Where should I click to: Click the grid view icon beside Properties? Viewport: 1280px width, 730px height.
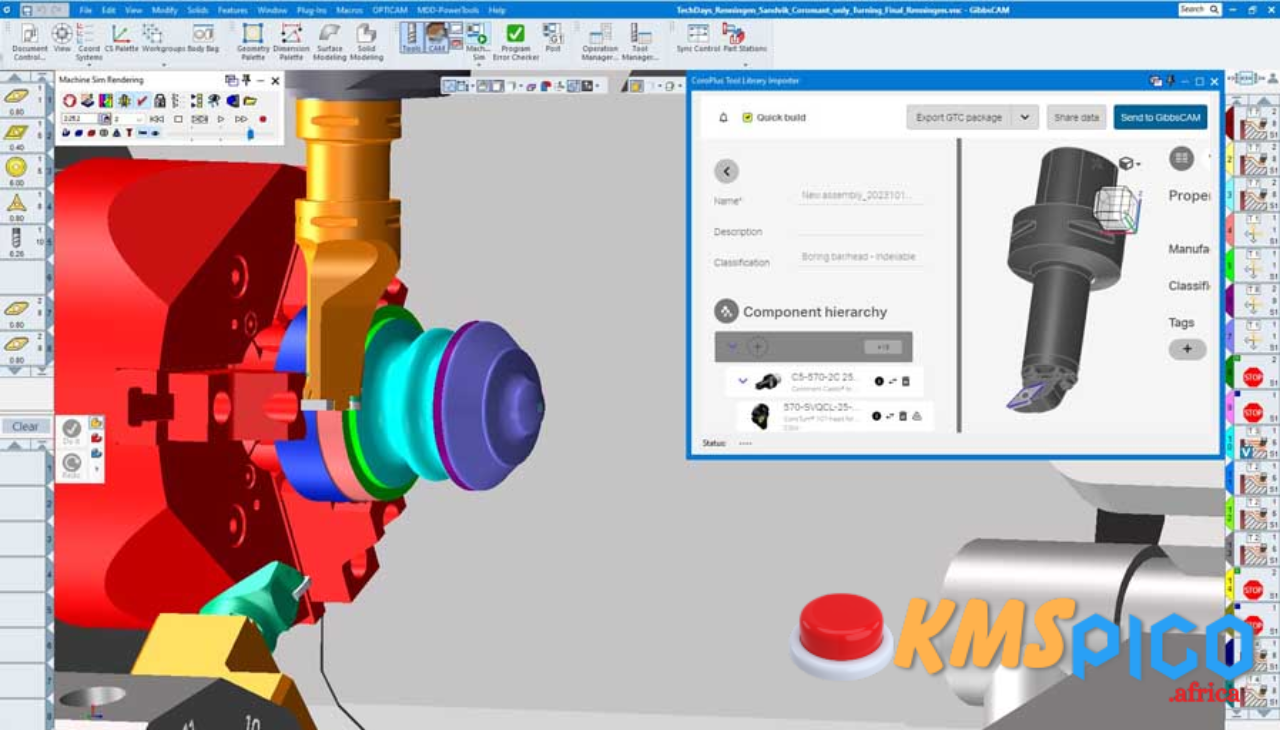1182,158
